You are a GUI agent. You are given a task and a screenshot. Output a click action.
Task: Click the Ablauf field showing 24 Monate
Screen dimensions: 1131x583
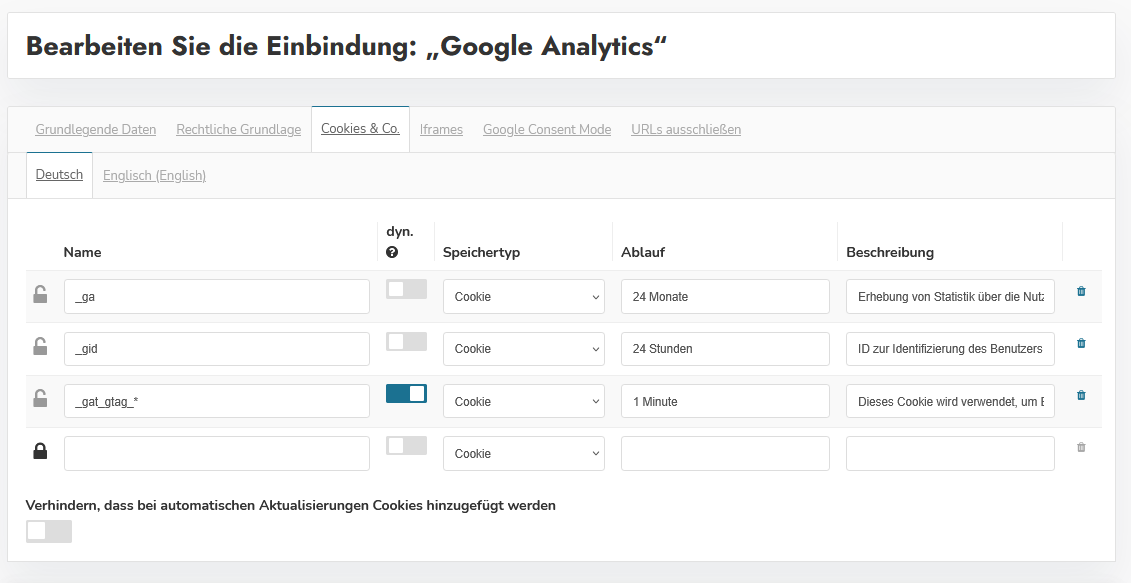coord(725,297)
